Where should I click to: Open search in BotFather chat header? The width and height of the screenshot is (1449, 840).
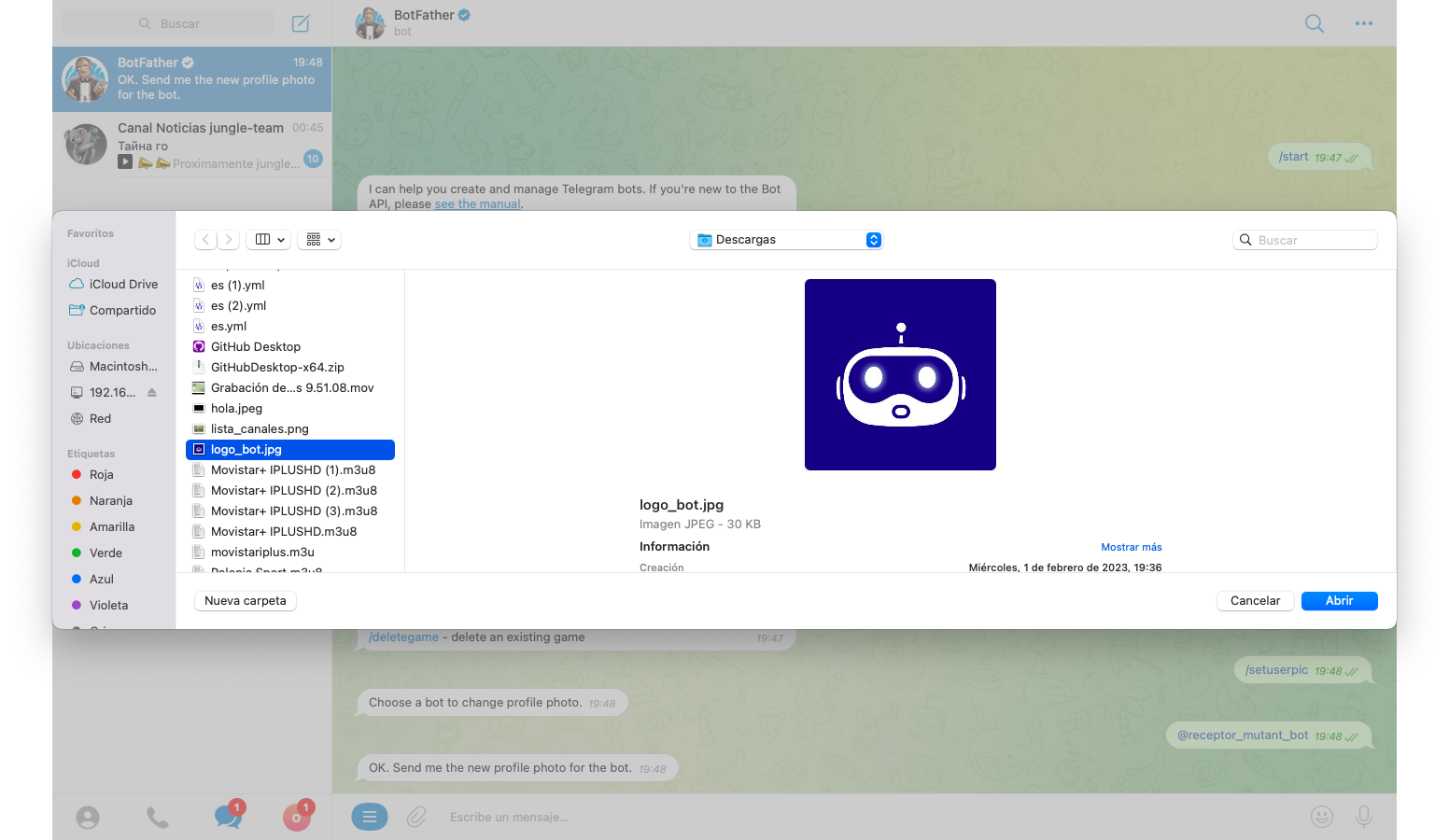1314,23
